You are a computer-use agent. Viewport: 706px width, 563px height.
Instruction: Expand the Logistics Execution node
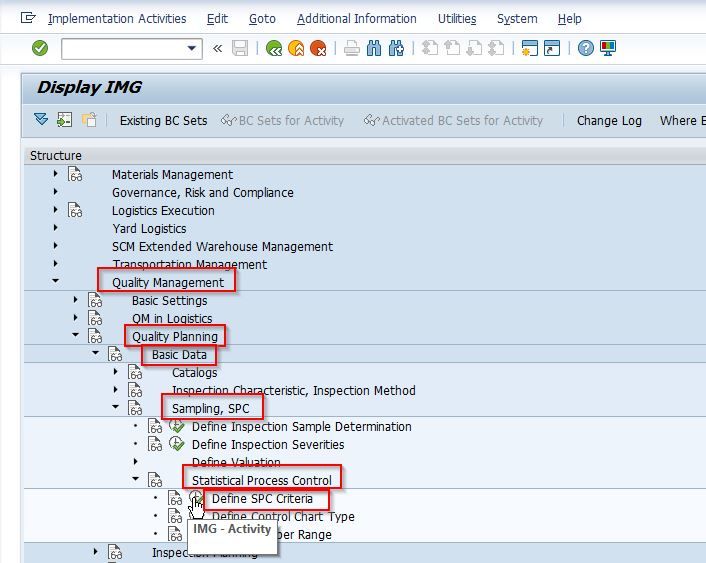pos(55,209)
